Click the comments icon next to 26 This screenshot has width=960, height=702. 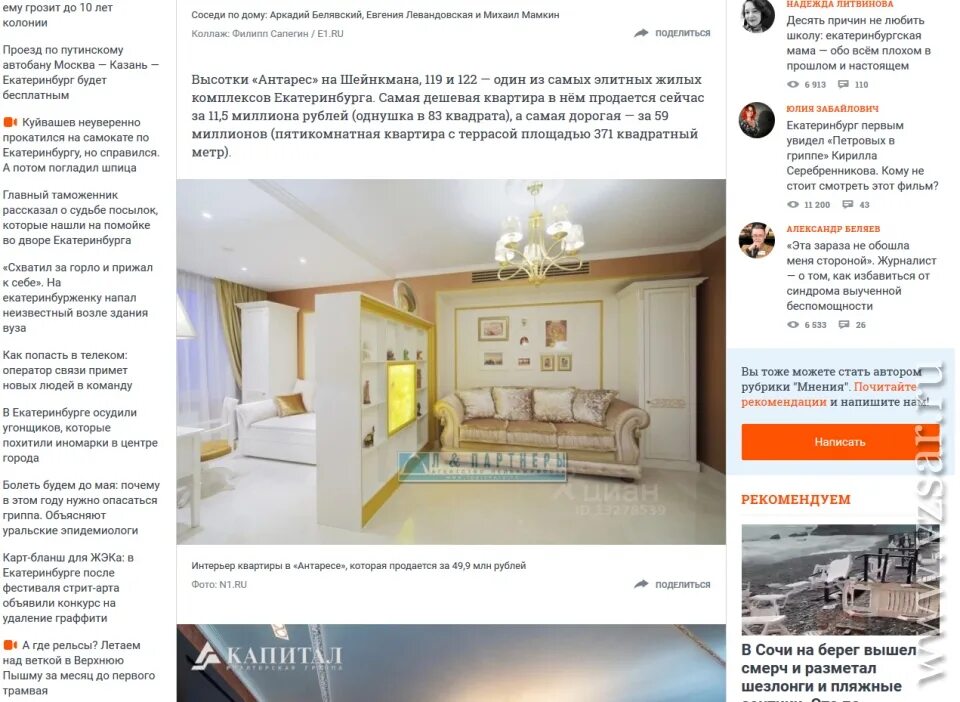pos(844,324)
